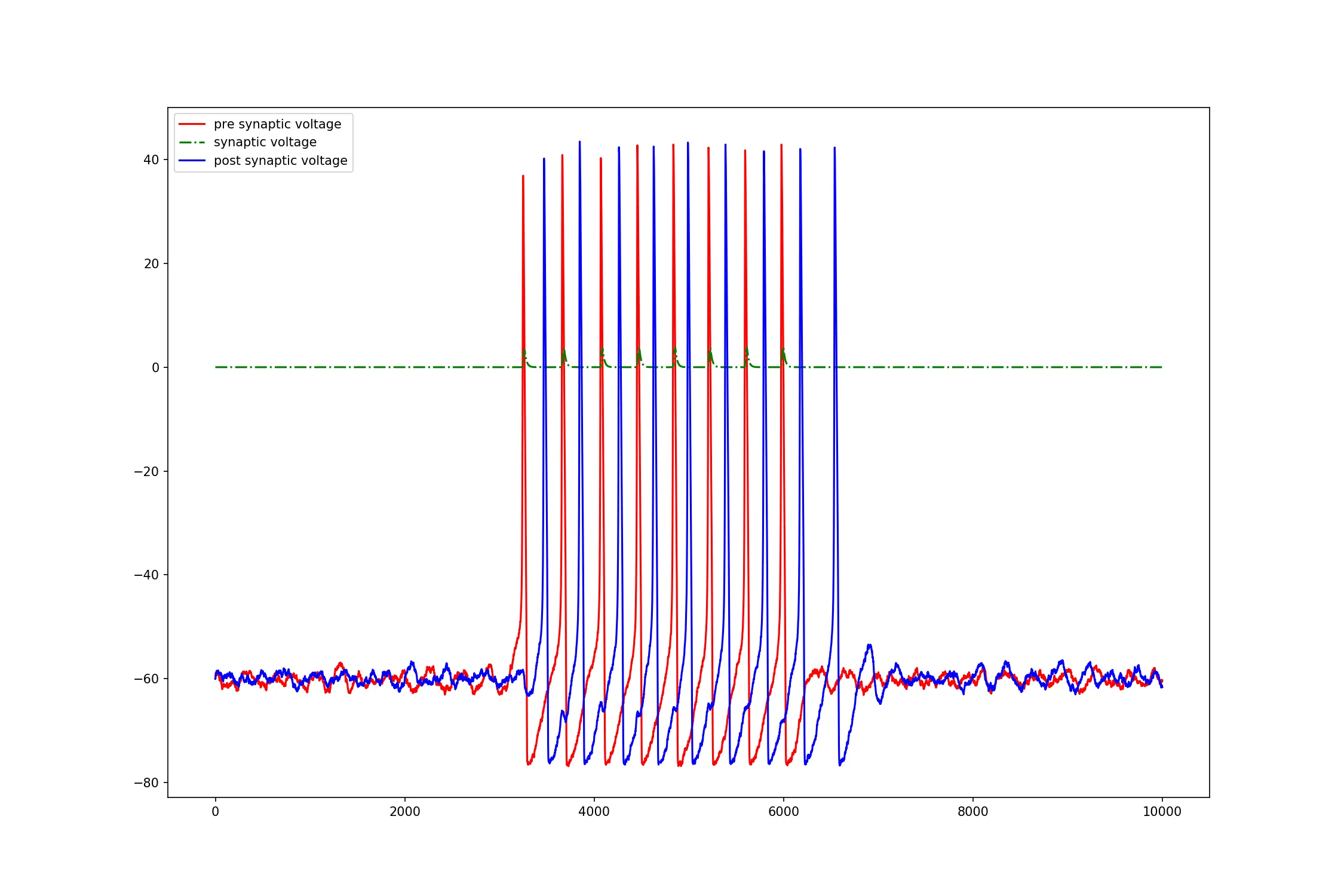Click the y-axis tick label 40
The width and height of the screenshot is (1344, 896).
(x=151, y=159)
